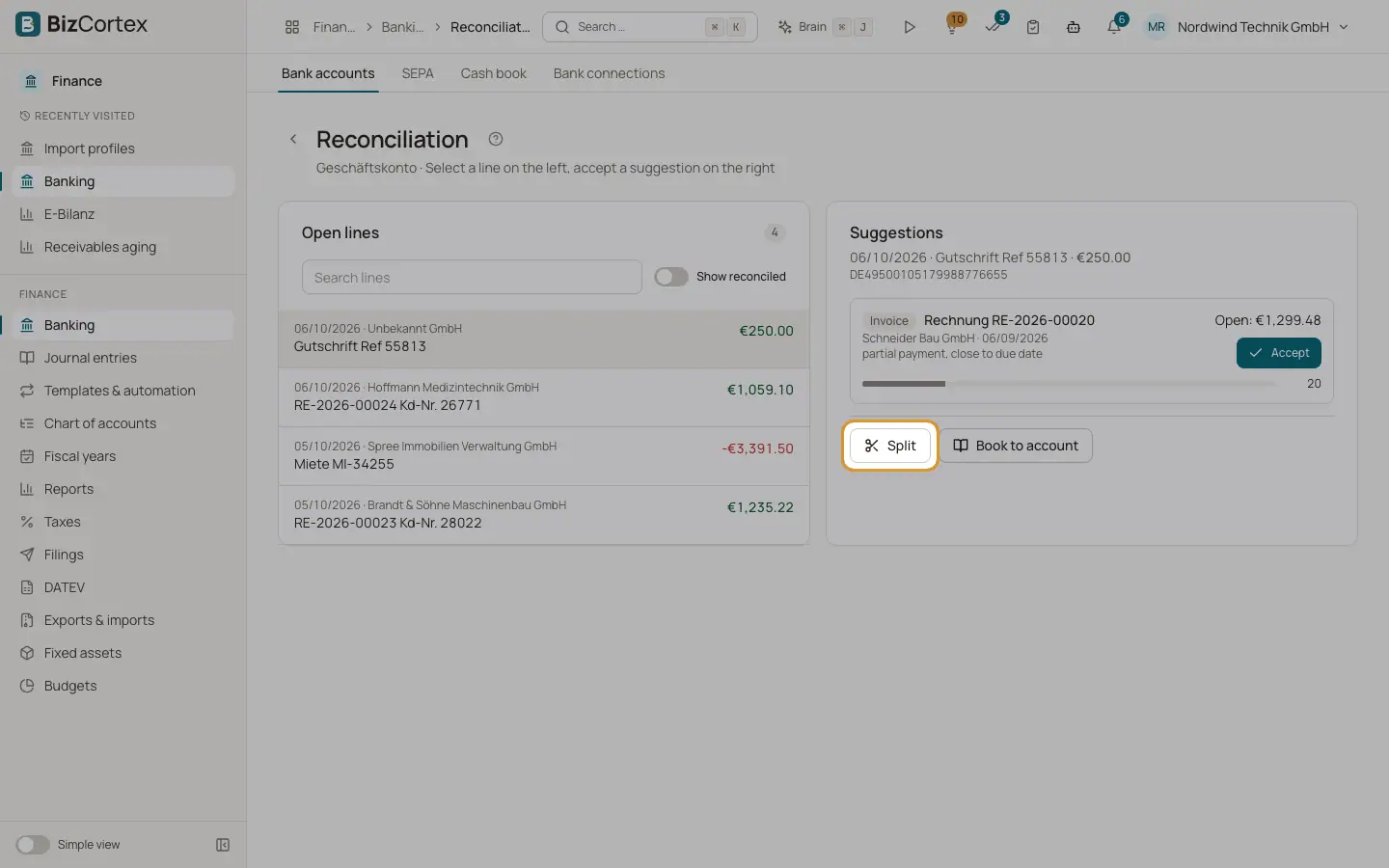The width and height of the screenshot is (1389, 868).
Task: Accept the Rechnung RE-2026-00020 suggestion
Action: pyautogui.click(x=1279, y=353)
